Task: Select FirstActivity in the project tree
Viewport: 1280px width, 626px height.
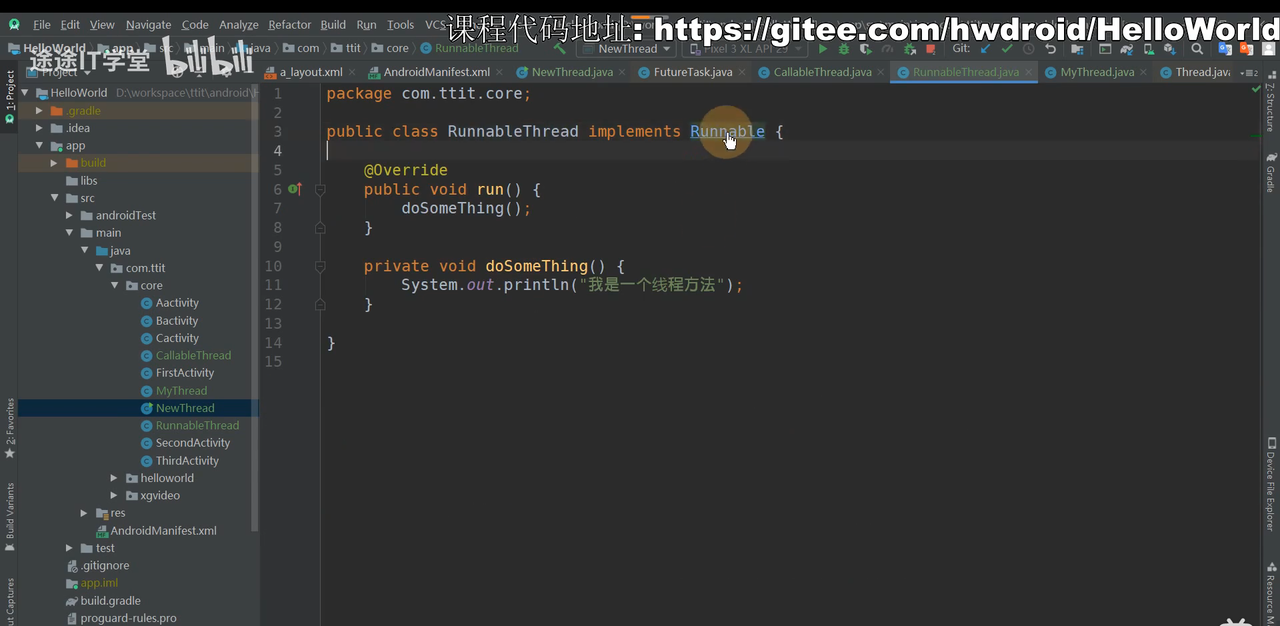Action: click(x=185, y=373)
